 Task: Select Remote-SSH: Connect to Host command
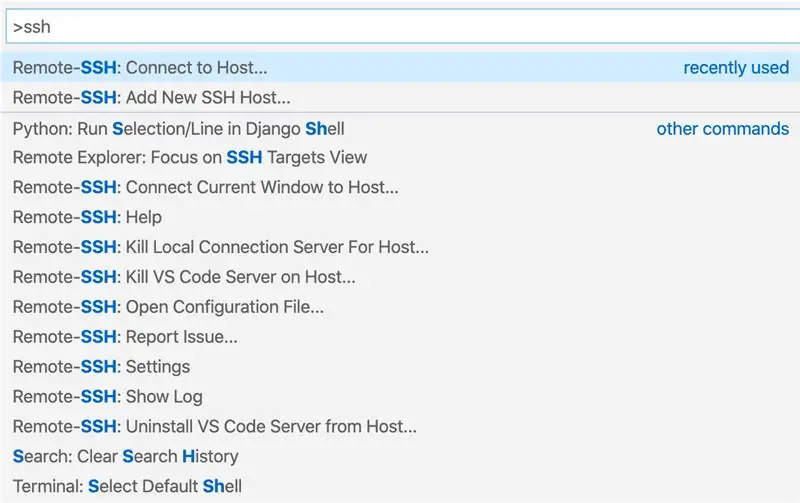[400, 67]
